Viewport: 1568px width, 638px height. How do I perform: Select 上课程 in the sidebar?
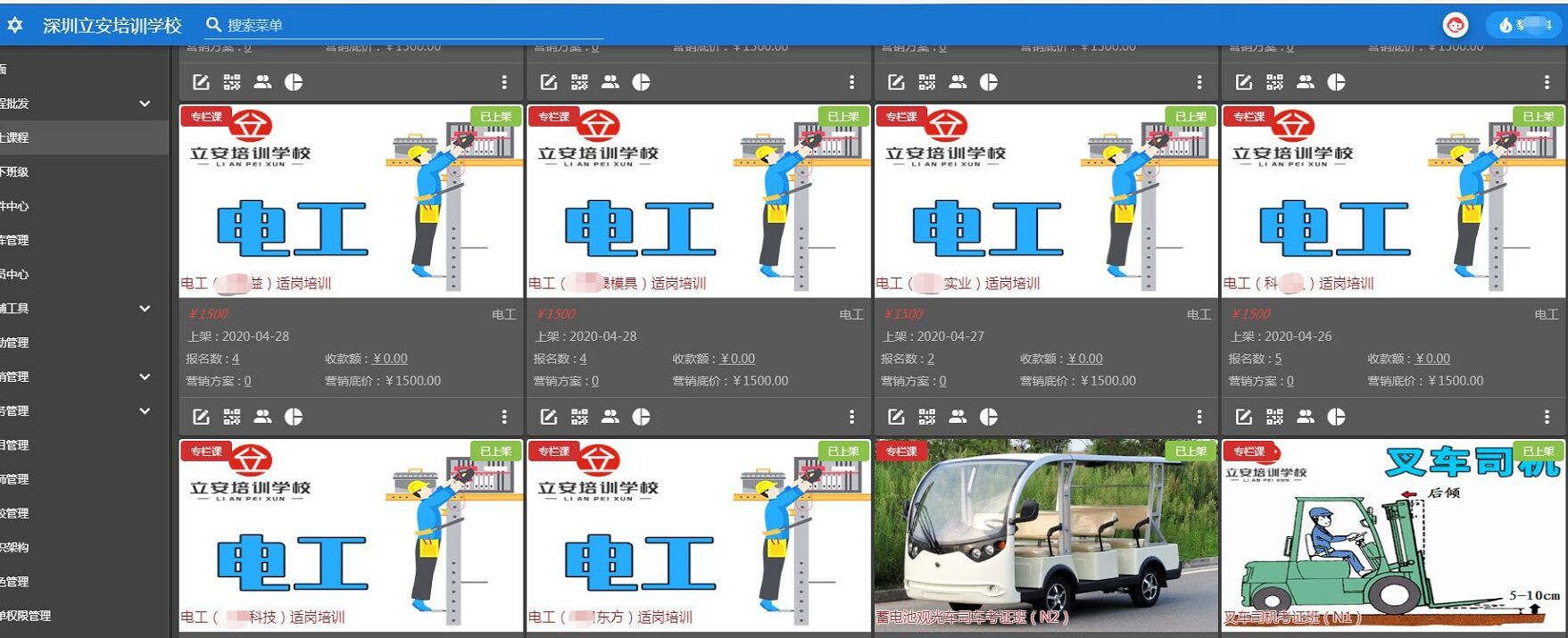(x=84, y=137)
